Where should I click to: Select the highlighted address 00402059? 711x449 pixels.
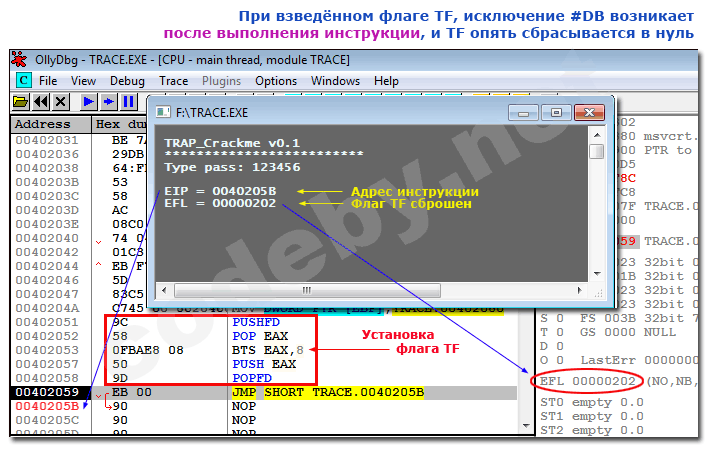tap(47, 392)
